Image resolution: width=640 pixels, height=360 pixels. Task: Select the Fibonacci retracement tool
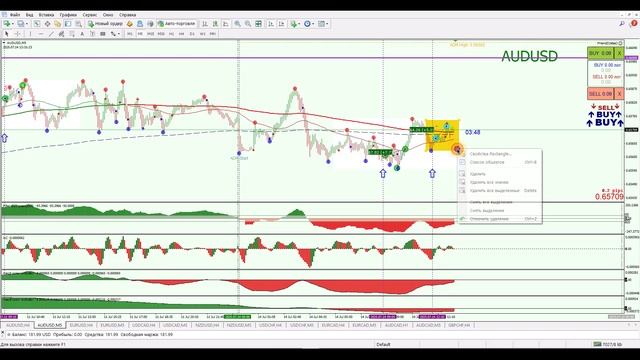click(72, 34)
